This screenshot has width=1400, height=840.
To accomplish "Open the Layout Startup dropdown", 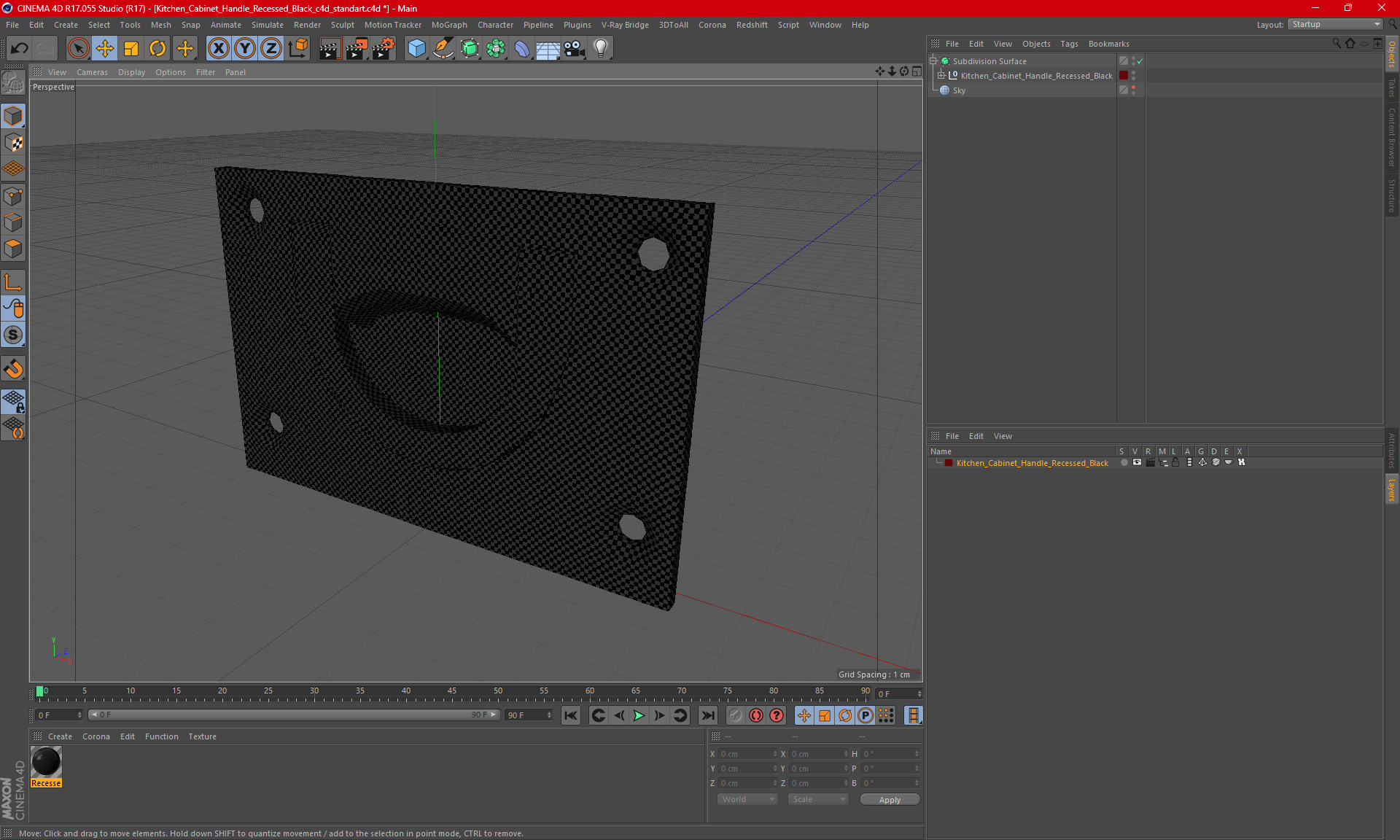I will [1336, 24].
